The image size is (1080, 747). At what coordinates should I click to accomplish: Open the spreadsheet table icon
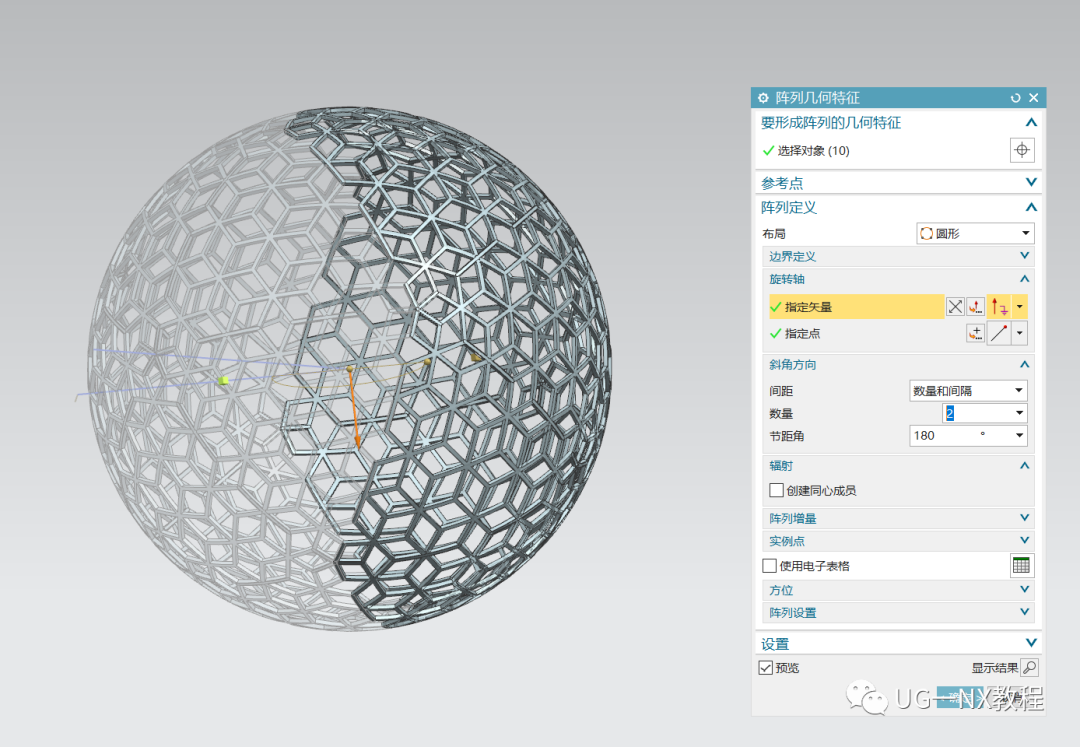pos(1021,566)
